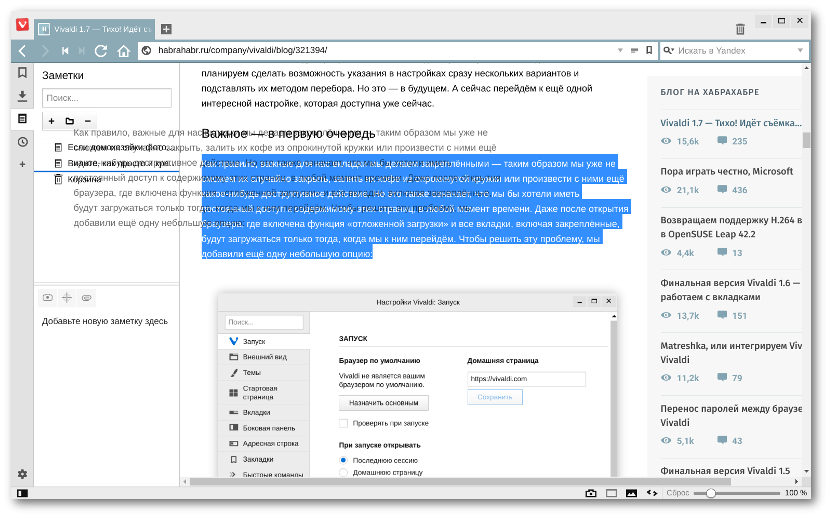Open the Vivaldi main menu logo

point(22,25)
